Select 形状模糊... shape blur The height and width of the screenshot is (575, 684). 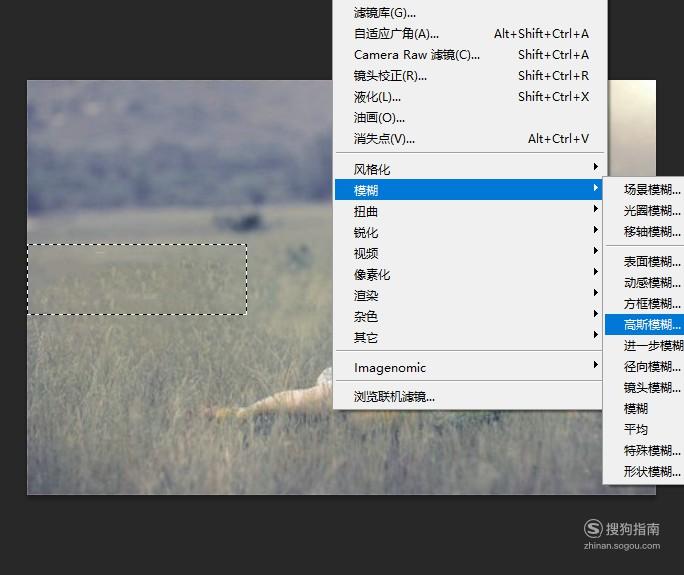tap(644, 471)
